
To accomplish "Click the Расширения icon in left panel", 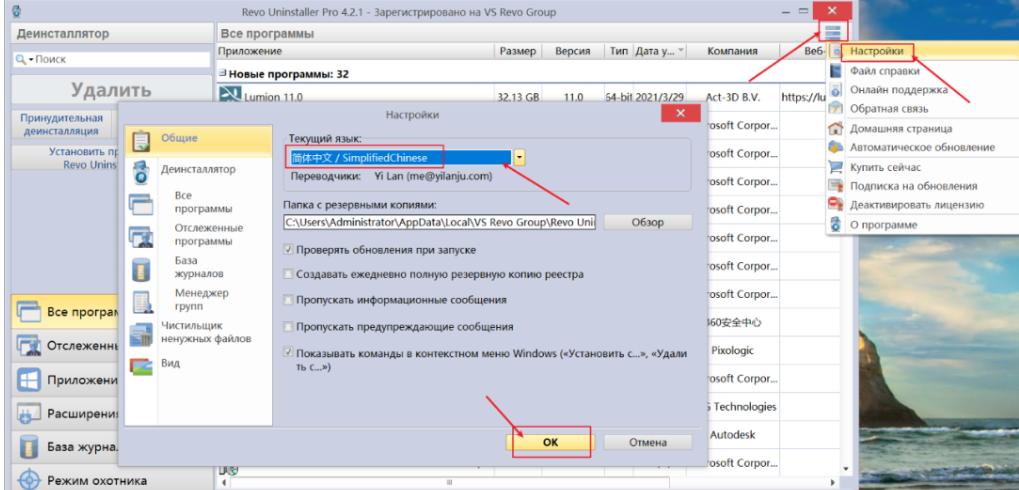I will (x=29, y=414).
